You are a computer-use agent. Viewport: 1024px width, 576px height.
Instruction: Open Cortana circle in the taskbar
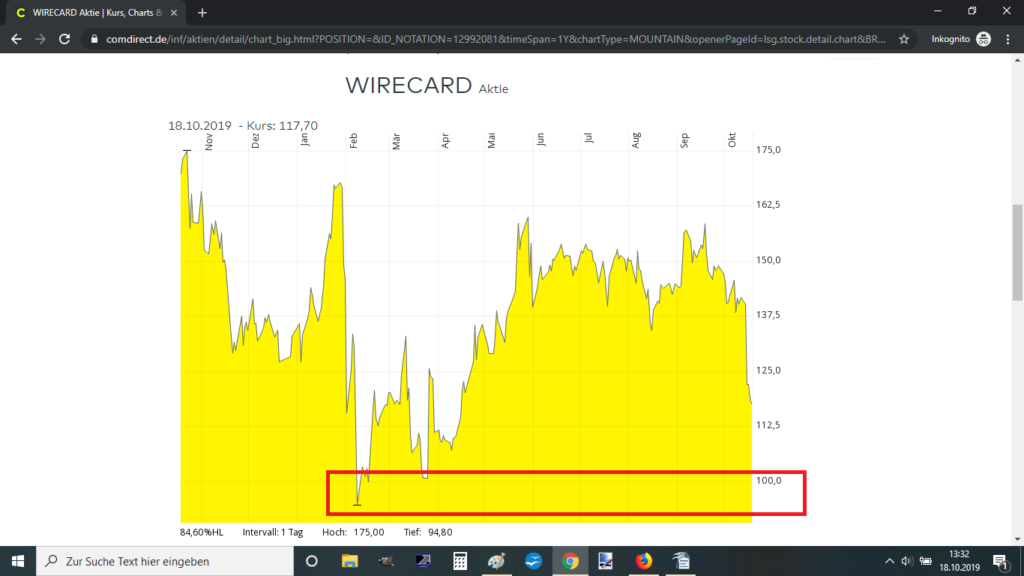coord(312,561)
